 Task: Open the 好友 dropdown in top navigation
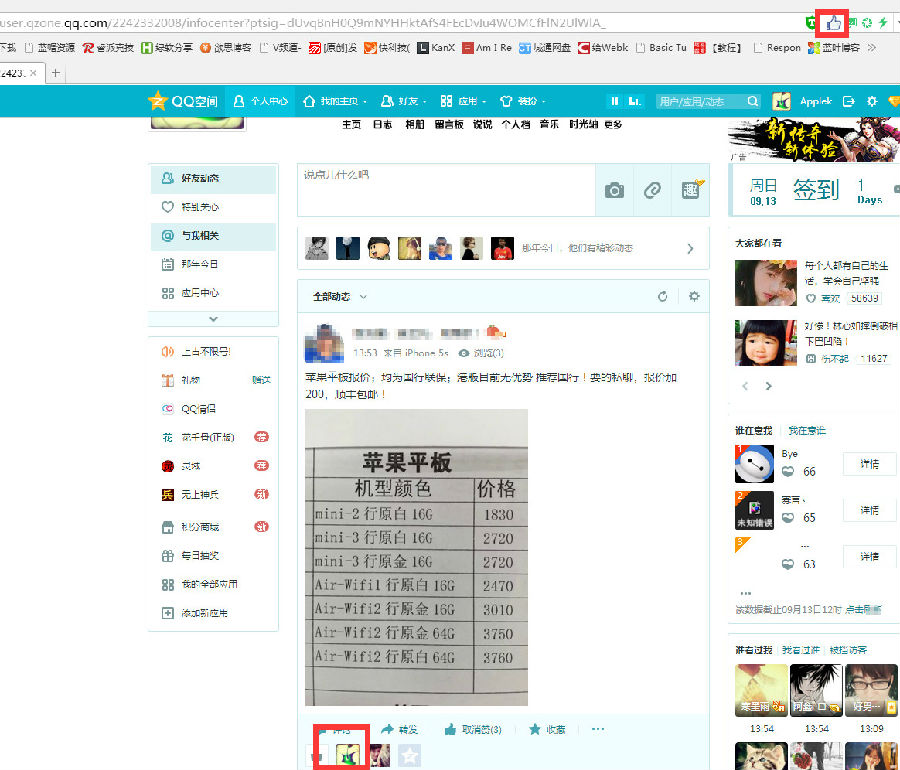point(414,101)
